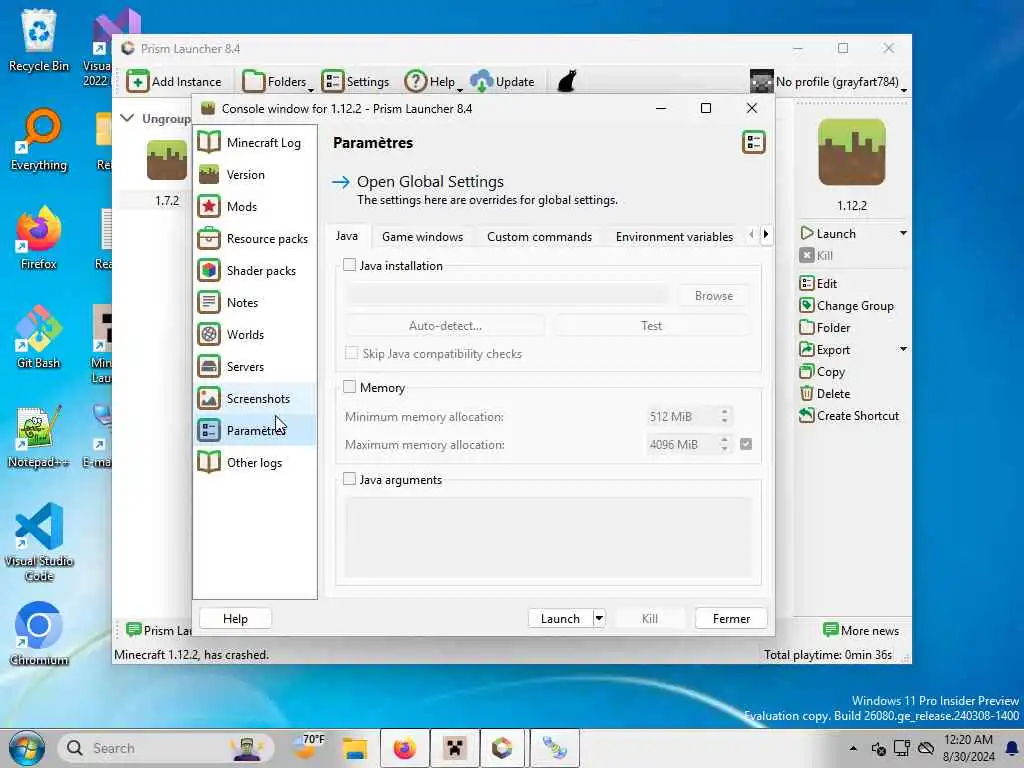Viewport: 1024px width, 768px height.
Task: Expand Launch dropdown arrow in side panel
Action: pyautogui.click(x=903, y=233)
